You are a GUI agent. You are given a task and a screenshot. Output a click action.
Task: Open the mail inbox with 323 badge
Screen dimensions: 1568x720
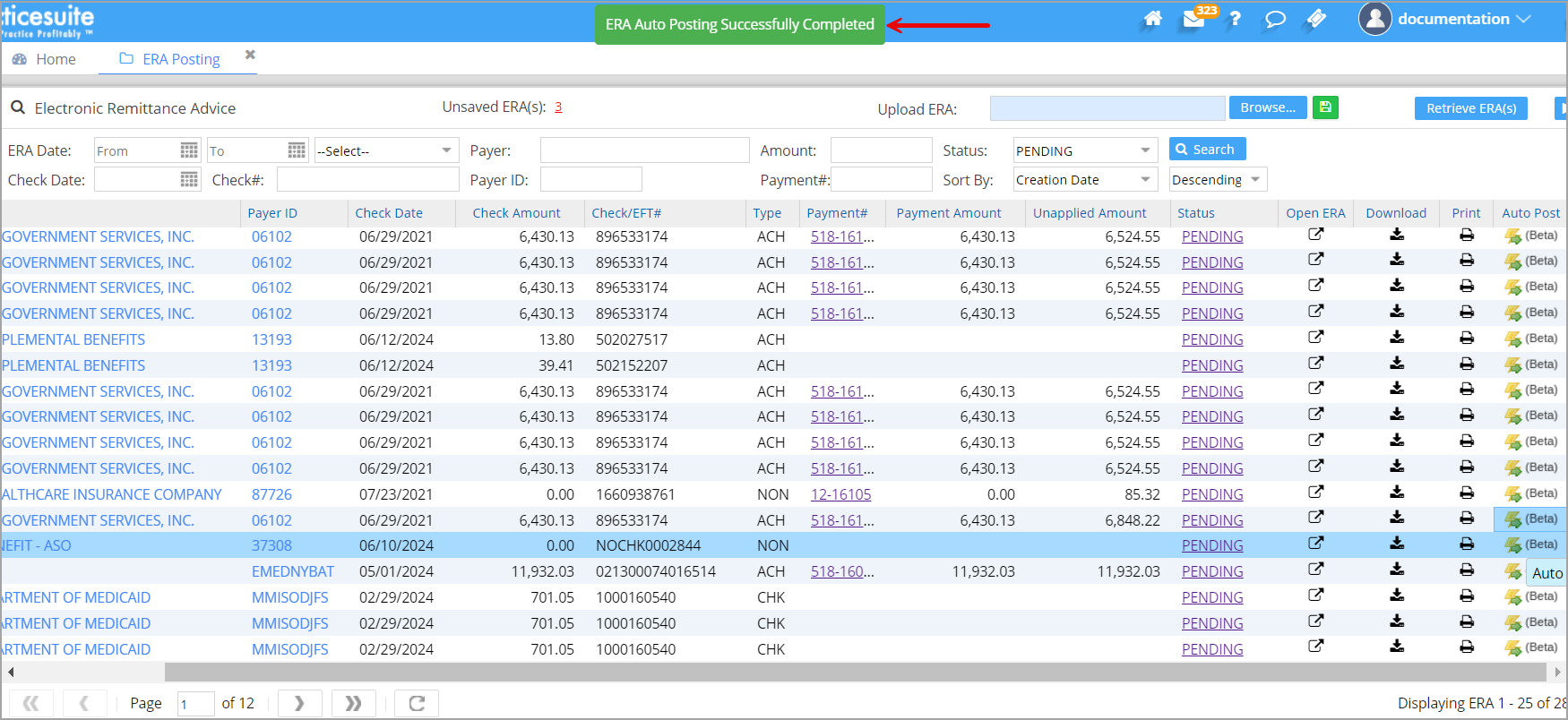coord(1193,19)
